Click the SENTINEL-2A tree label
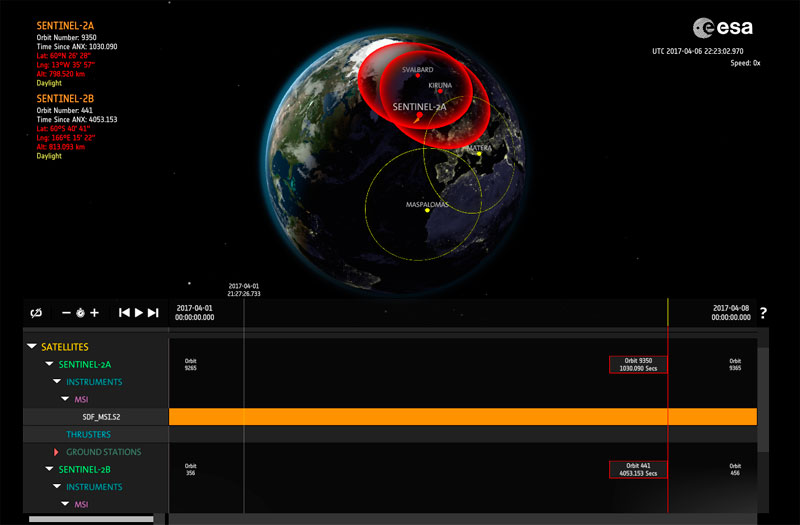 [x=85, y=364]
